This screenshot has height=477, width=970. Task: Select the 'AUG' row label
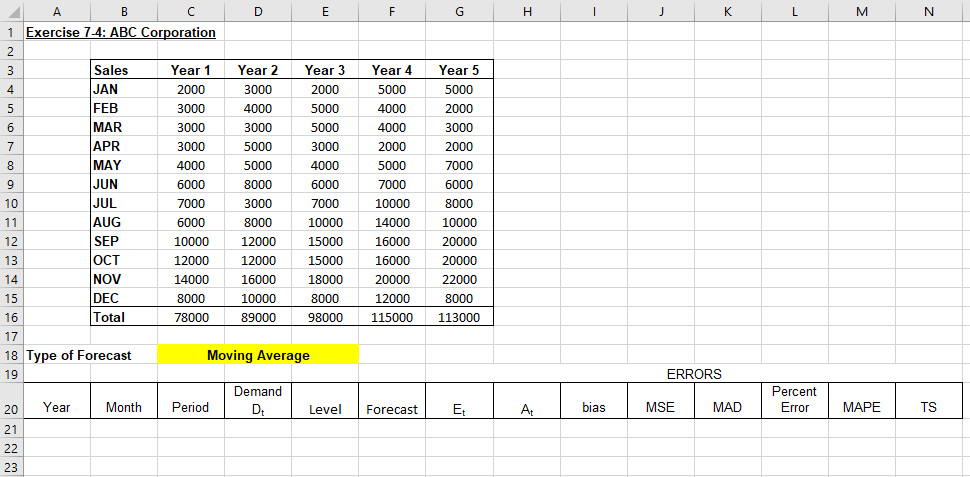click(124, 222)
